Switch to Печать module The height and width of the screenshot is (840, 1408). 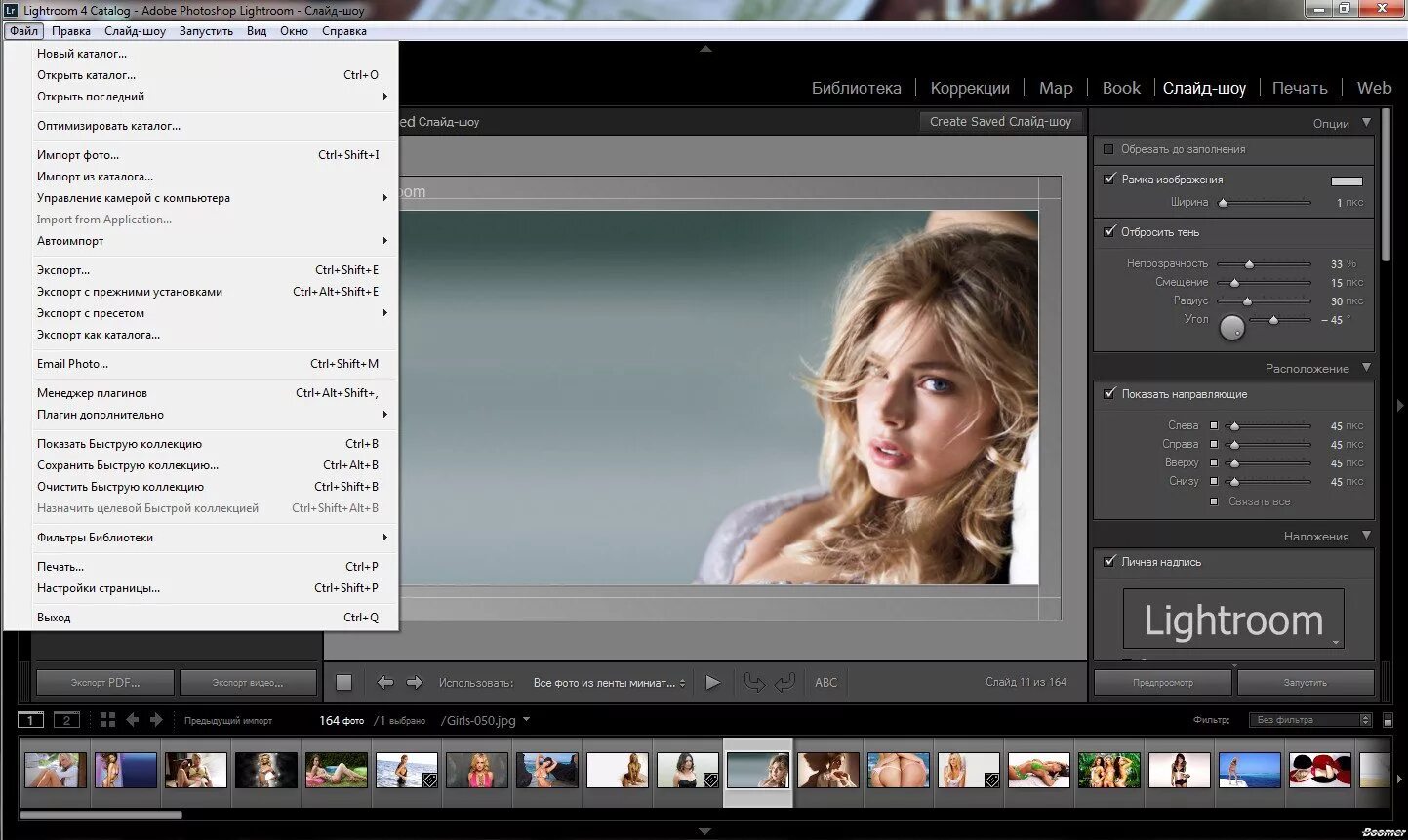point(1300,88)
